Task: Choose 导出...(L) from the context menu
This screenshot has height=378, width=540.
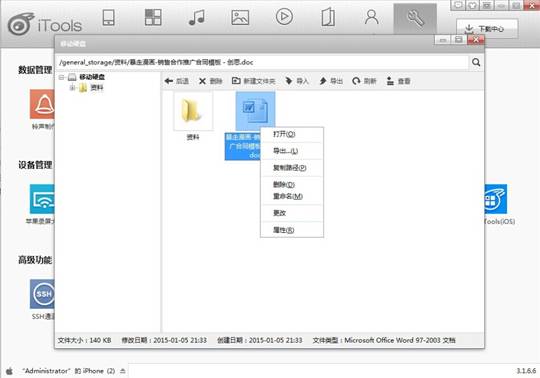Action: pyautogui.click(x=292, y=151)
